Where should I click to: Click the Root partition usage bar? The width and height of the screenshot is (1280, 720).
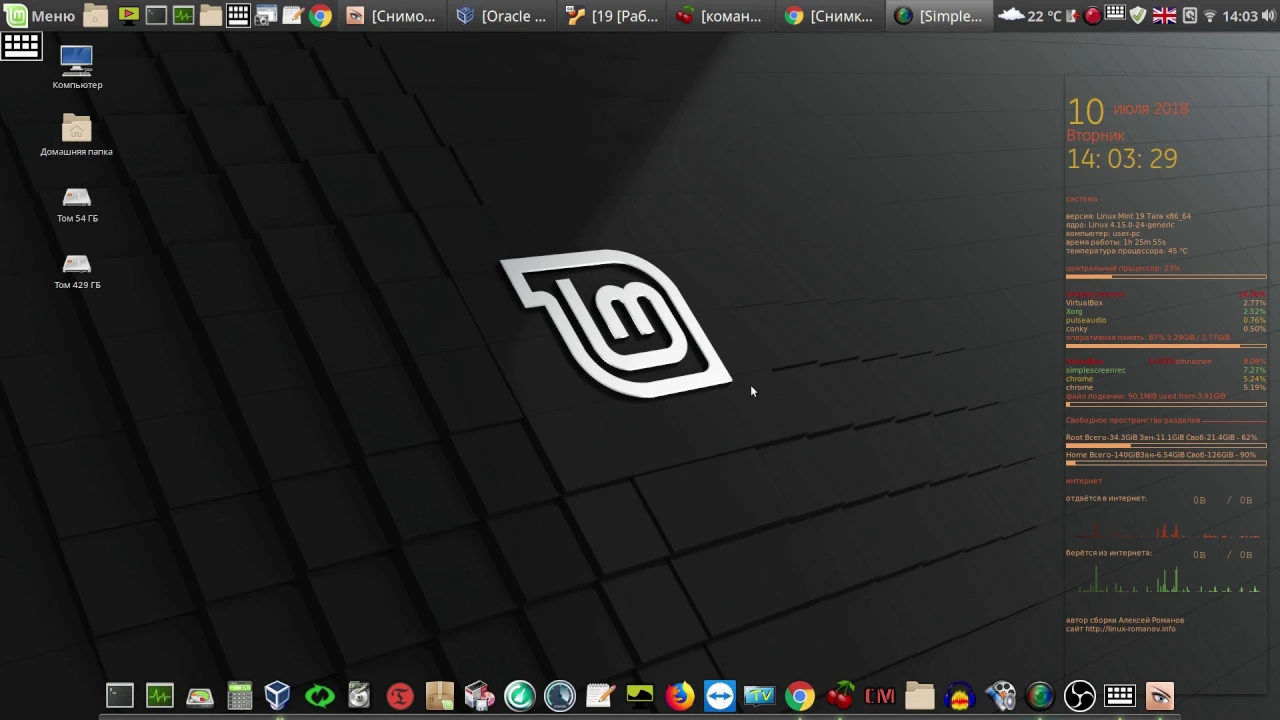(x=1166, y=446)
